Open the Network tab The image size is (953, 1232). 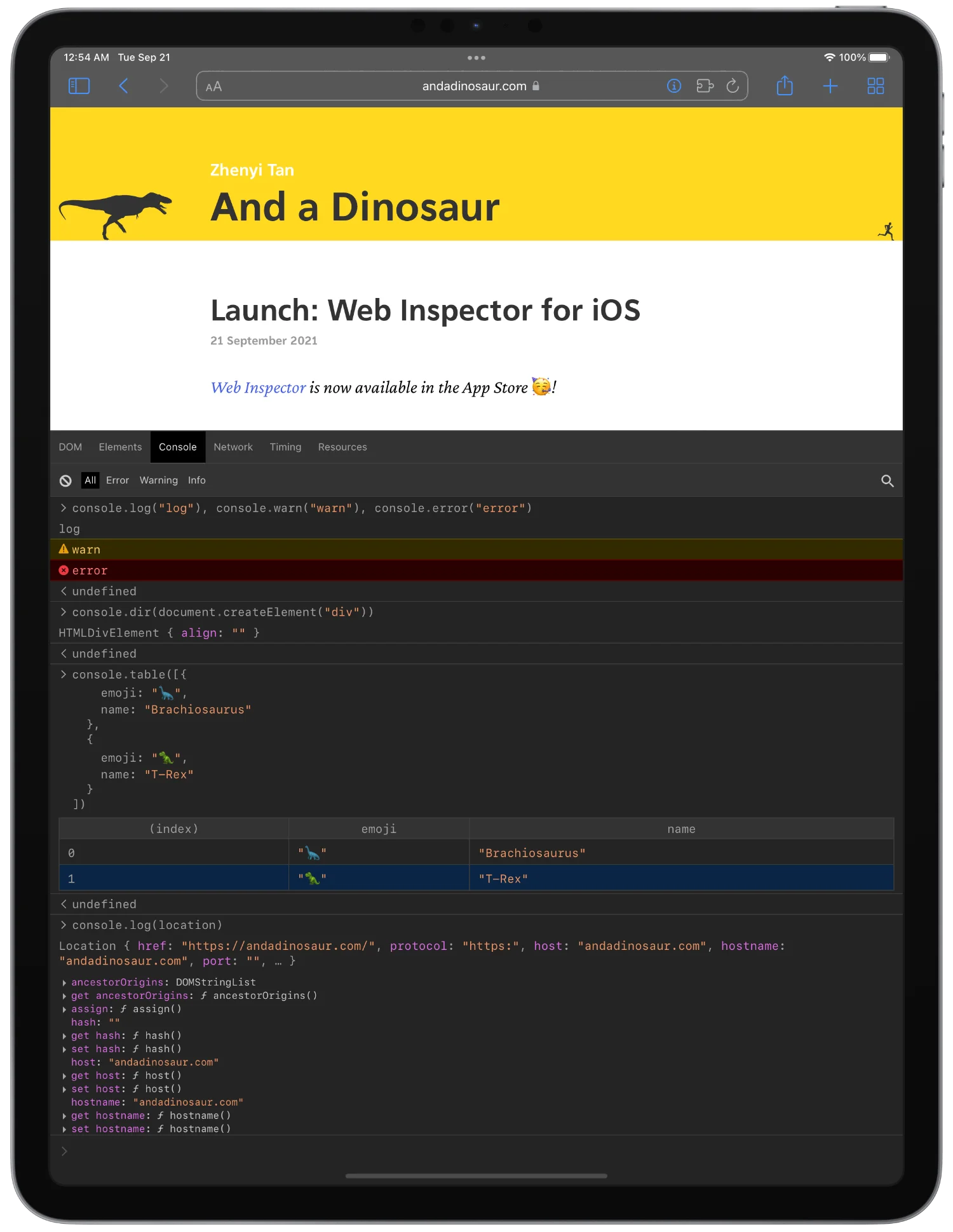click(x=233, y=447)
